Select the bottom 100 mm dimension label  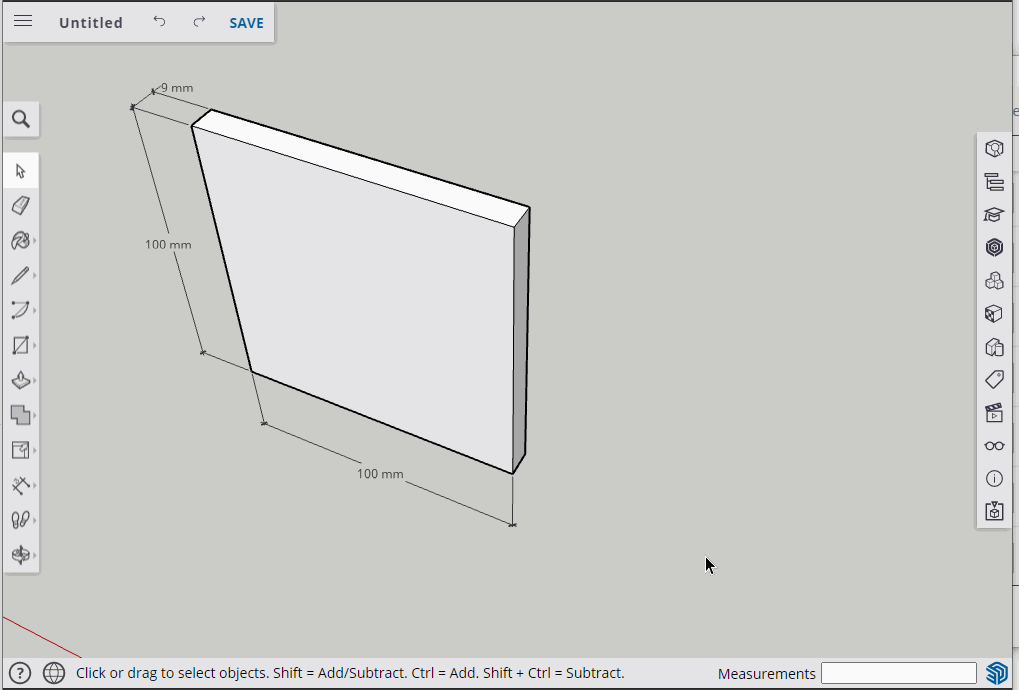[x=380, y=474]
